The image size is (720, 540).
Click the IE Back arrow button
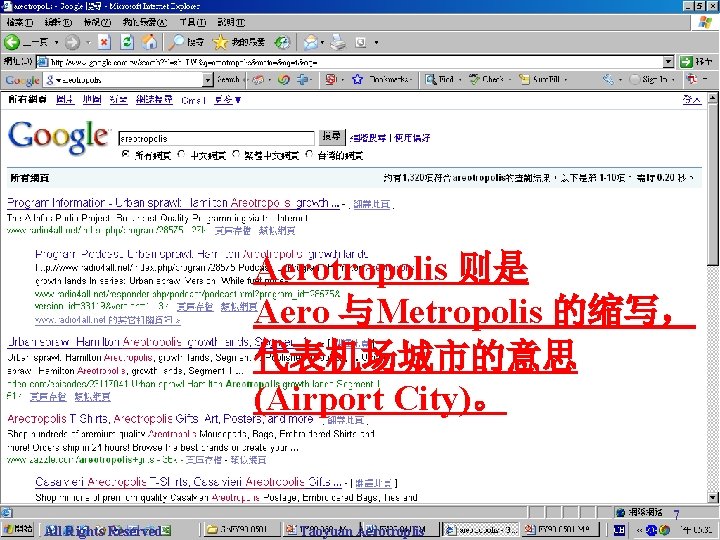pyautogui.click(x=12, y=42)
